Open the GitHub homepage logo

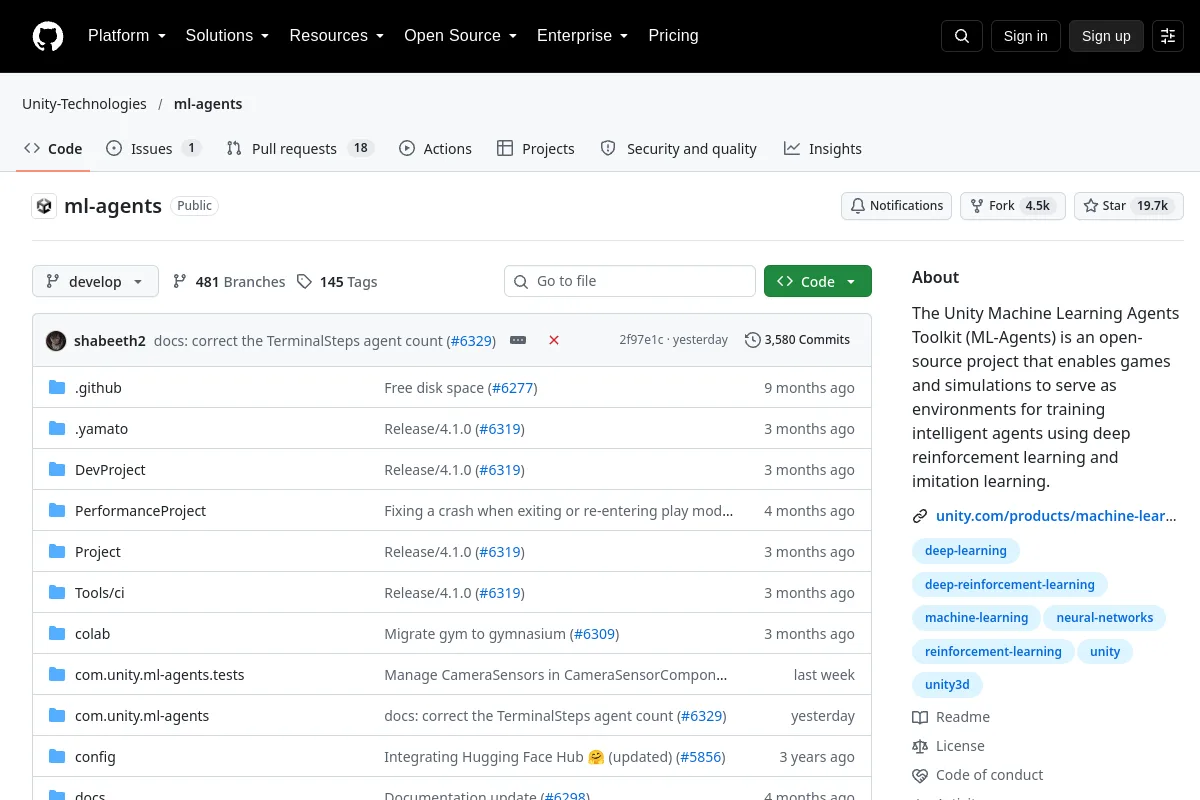point(48,36)
